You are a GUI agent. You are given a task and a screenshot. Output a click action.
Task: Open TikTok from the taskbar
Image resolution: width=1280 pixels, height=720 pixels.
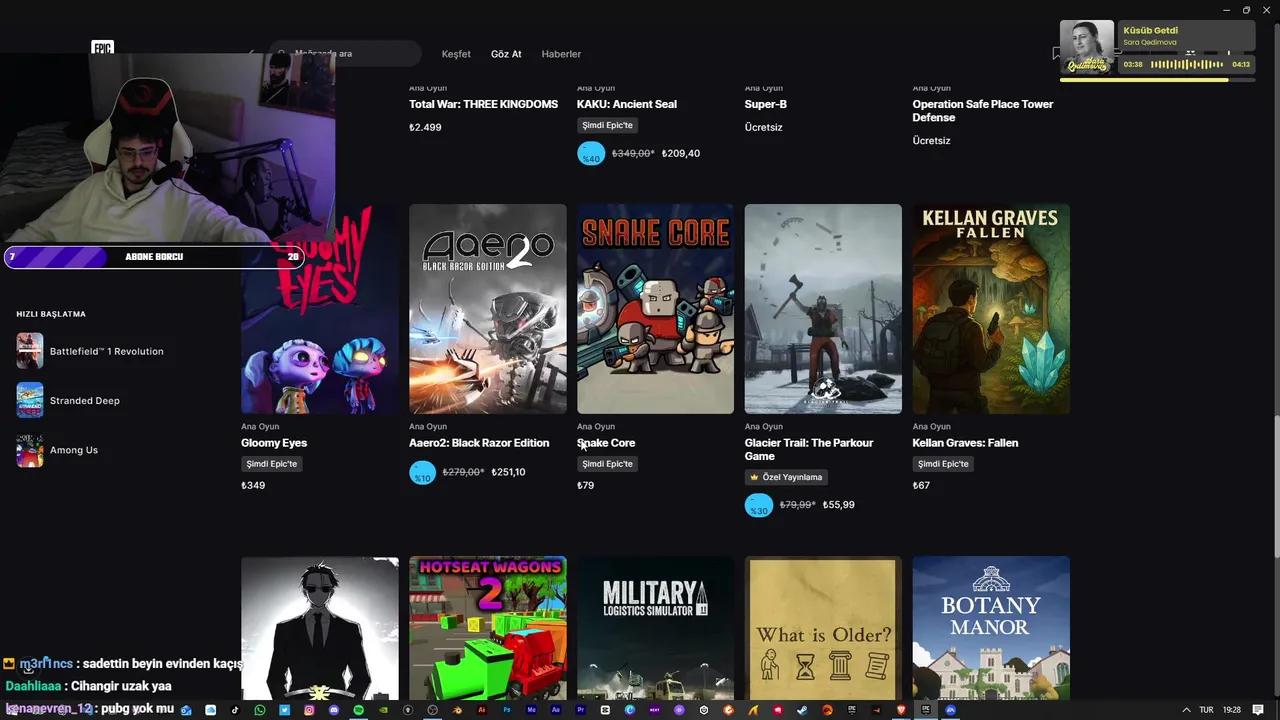[x=235, y=710]
